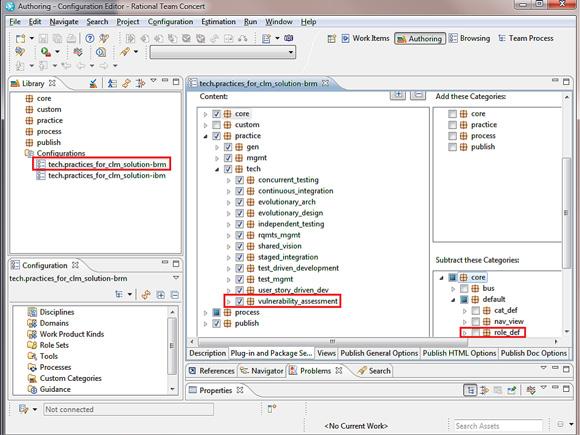Viewport: 580px width, 435px height.
Task: Switch to the Views tab
Action: 326,353
